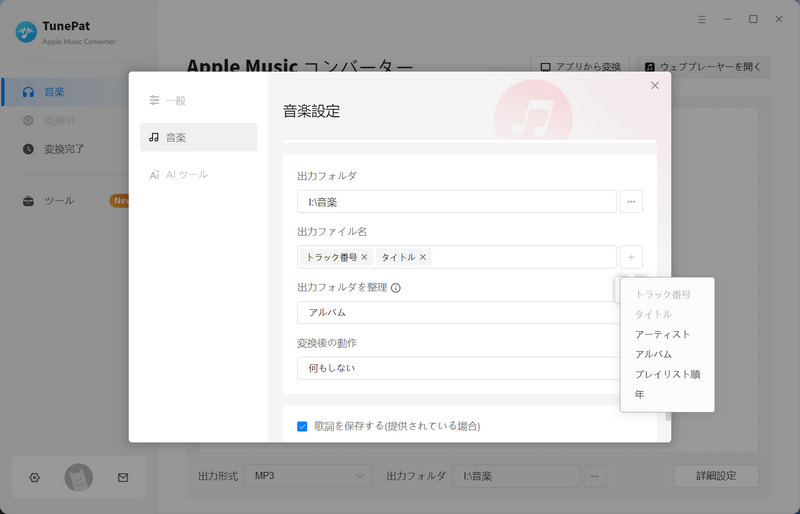800x514 pixels.
Task: Choose プレイリスト順 from the tag list
Action: [x=667, y=374]
